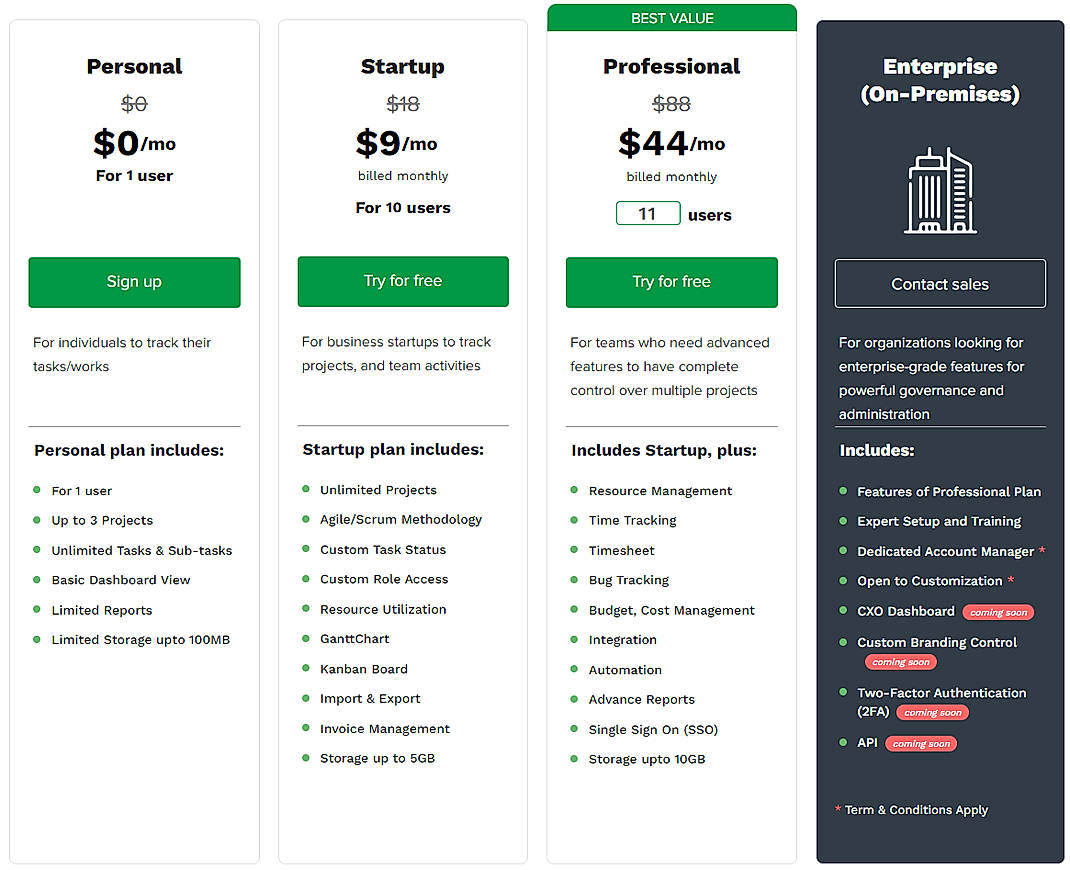Click the Contact sales button
The width and height of the screenshot is (1070, 870).
(x=939, y=284)
